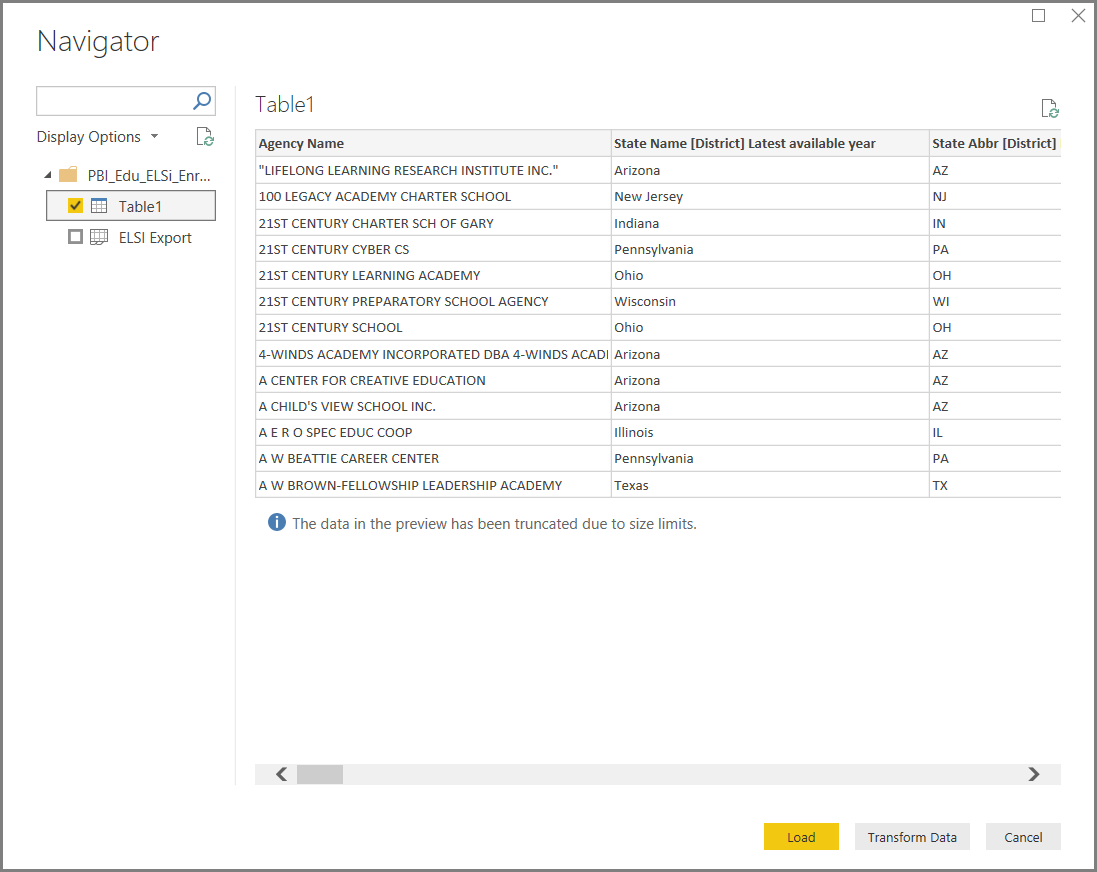1097x872 pixels.
Task: Refresh the Table1 preview icon
Action: pyautogui.click(x=1049, y=108)
